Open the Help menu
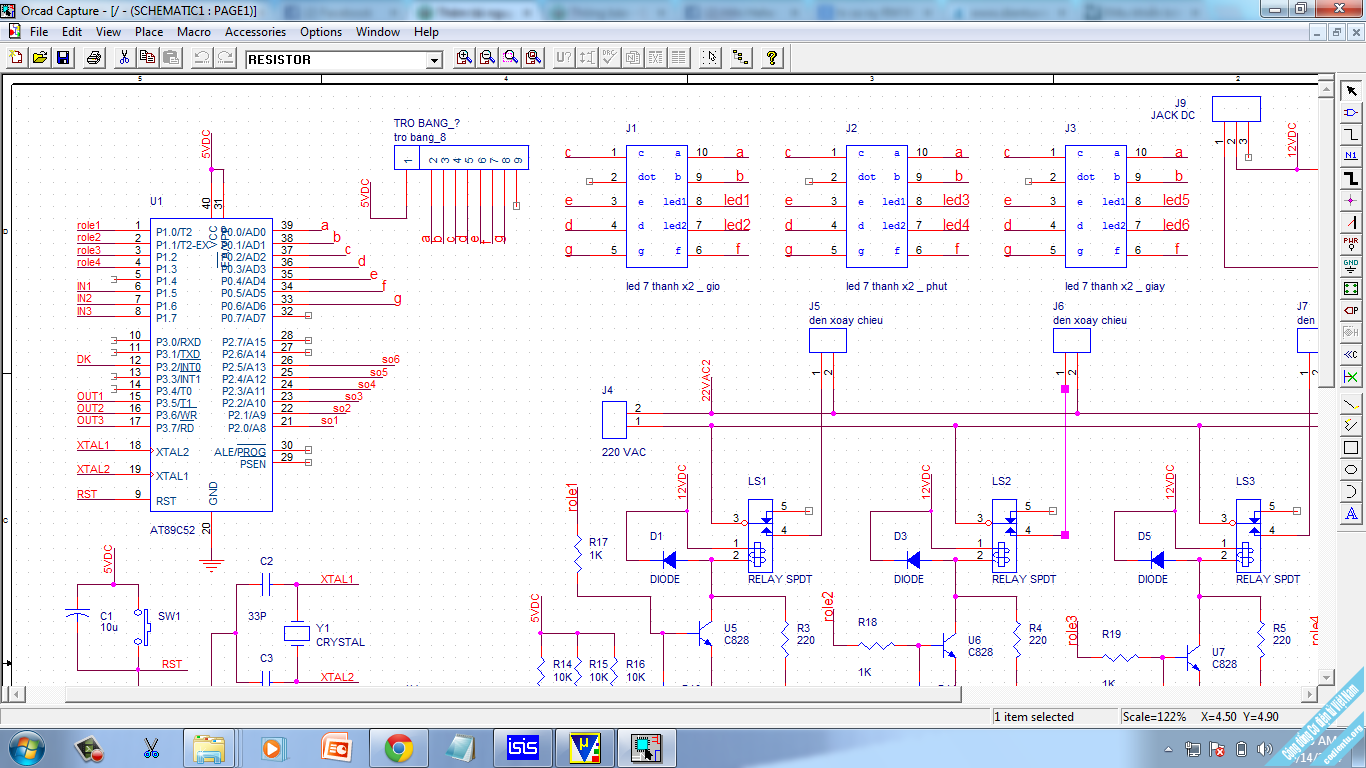Screen dimensions: 1366x768 click(x=427, y=32)
